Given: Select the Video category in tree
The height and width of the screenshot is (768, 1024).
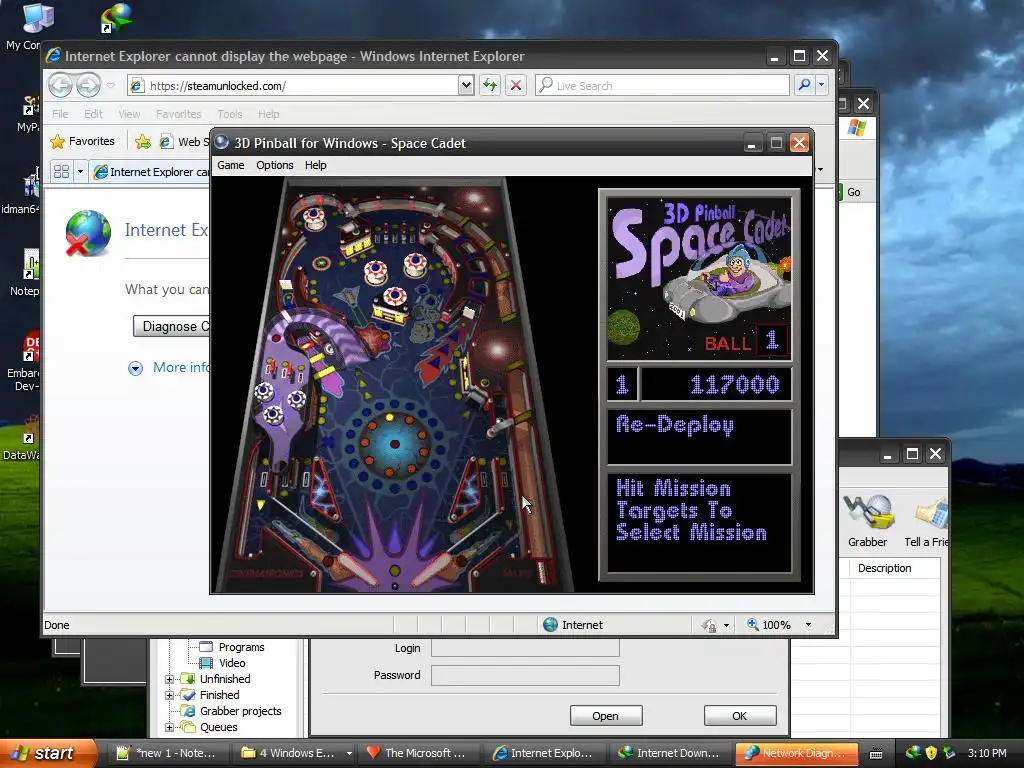Looking at the screenshot, I should tap(232, 663).
